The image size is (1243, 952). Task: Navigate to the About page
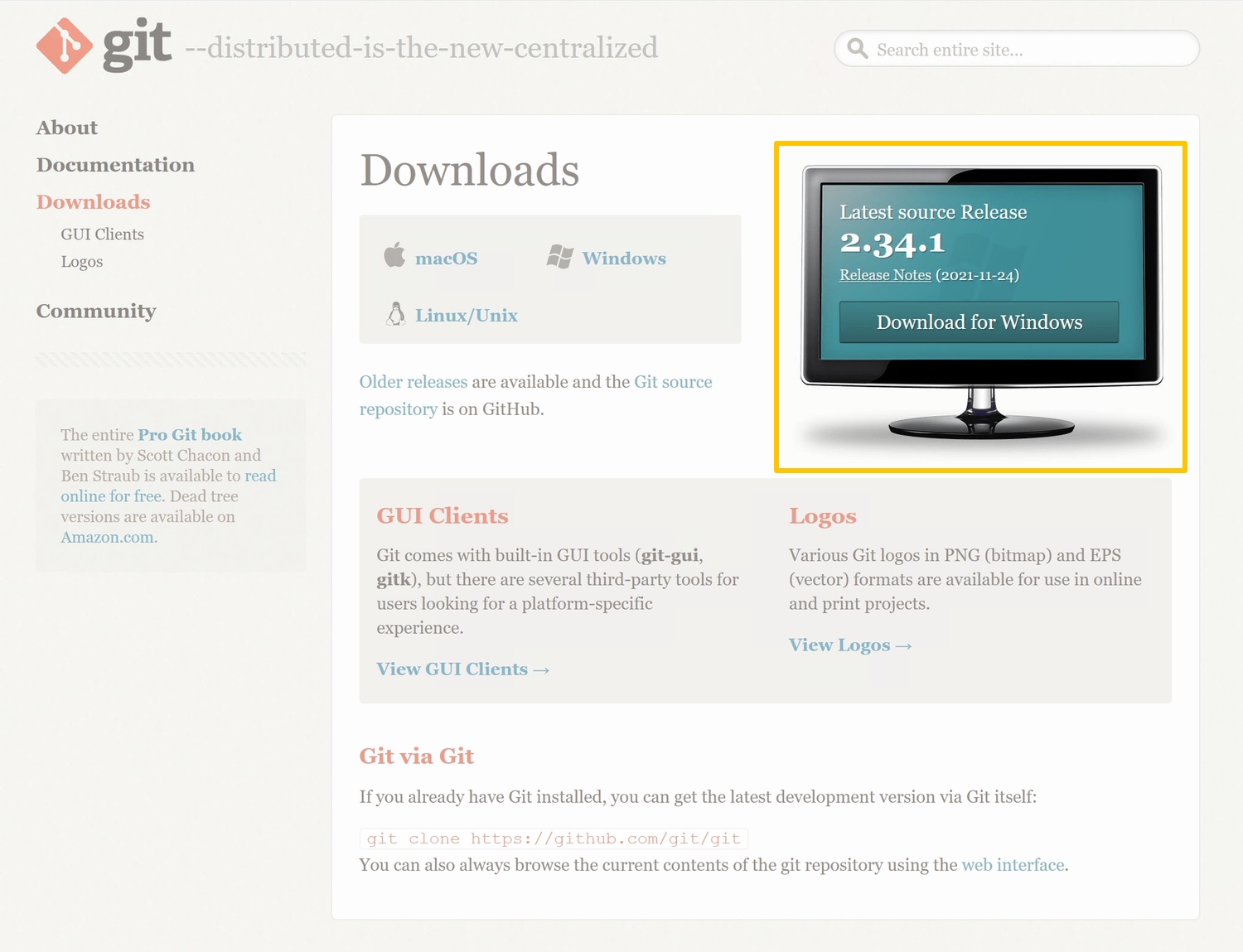[66, 127]
